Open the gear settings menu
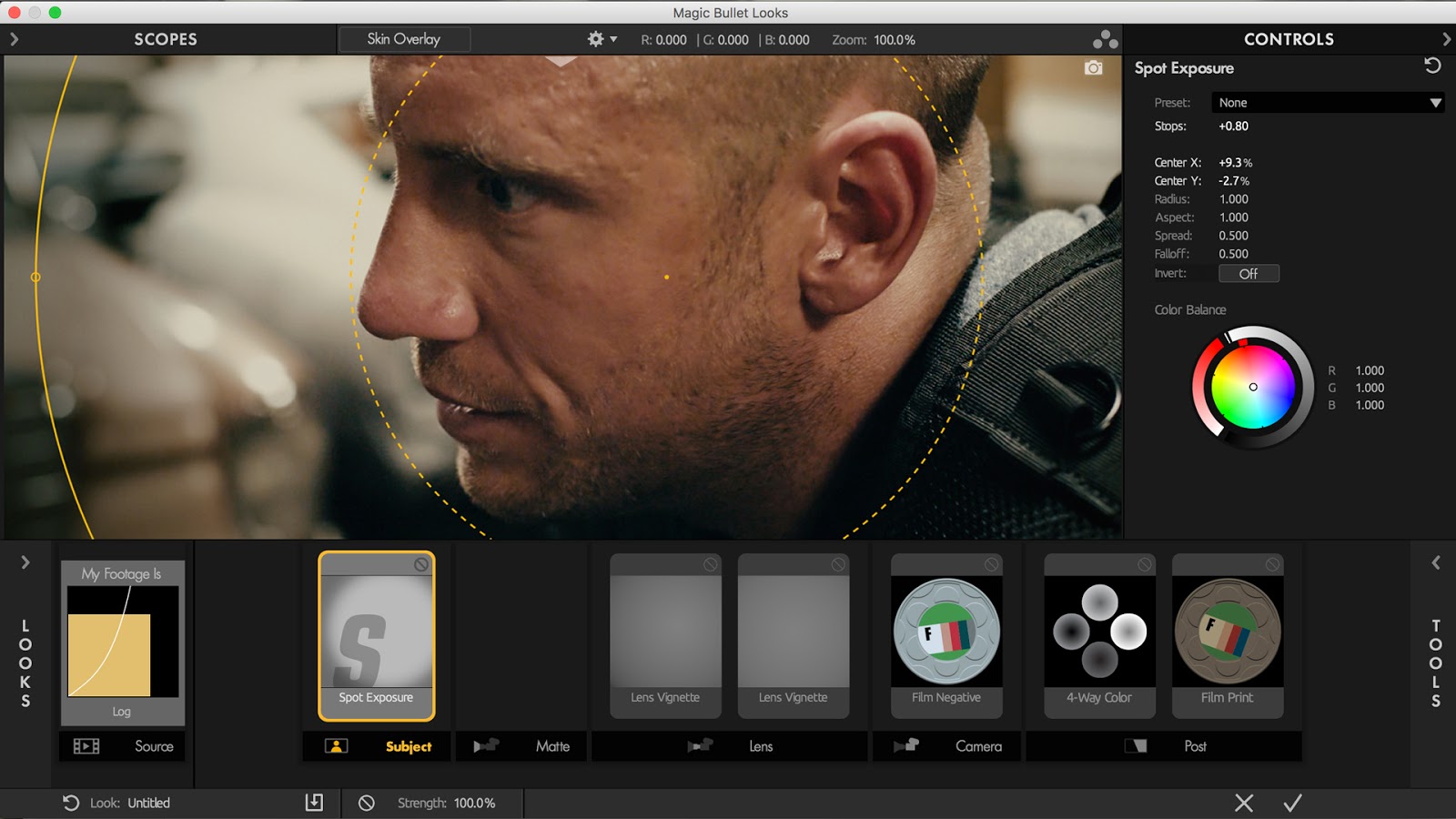Image resolution: width=1456 pixels, height=819 pixels. 602,39
